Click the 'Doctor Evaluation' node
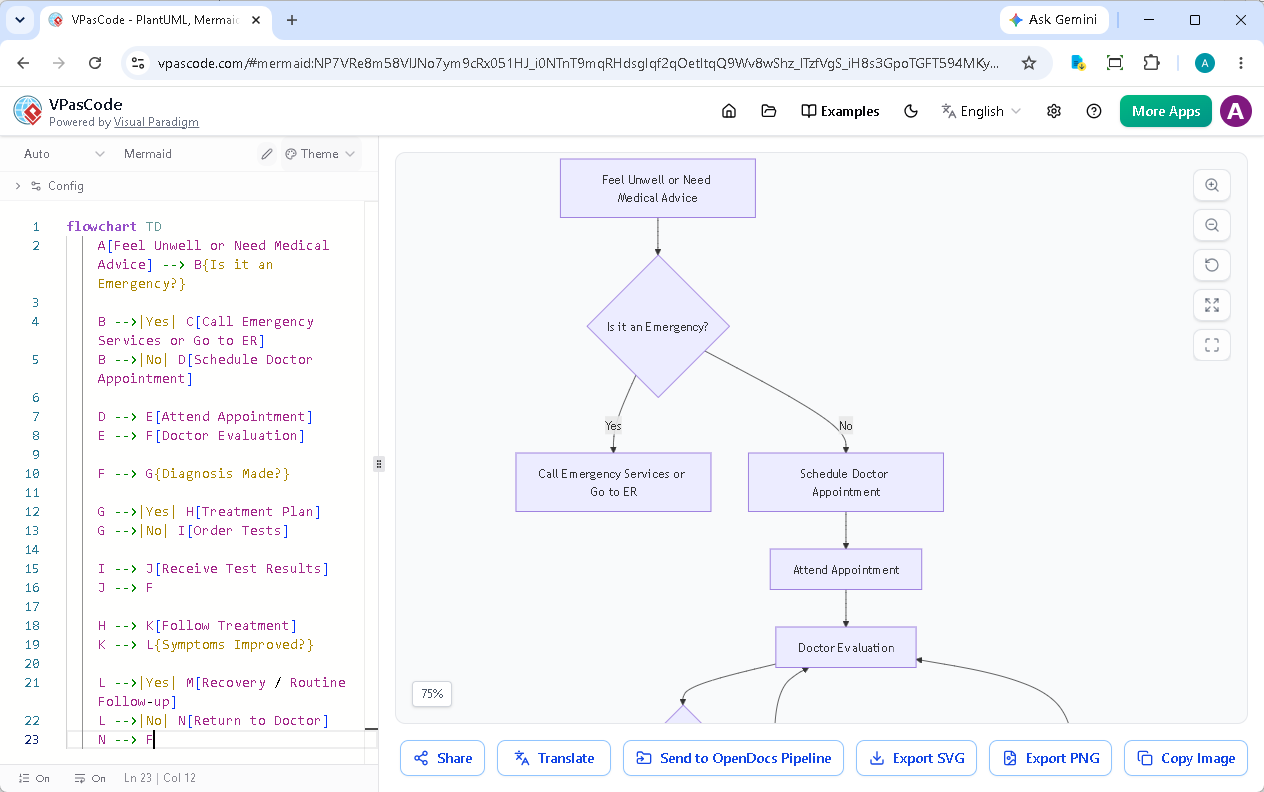 [846, 647]
